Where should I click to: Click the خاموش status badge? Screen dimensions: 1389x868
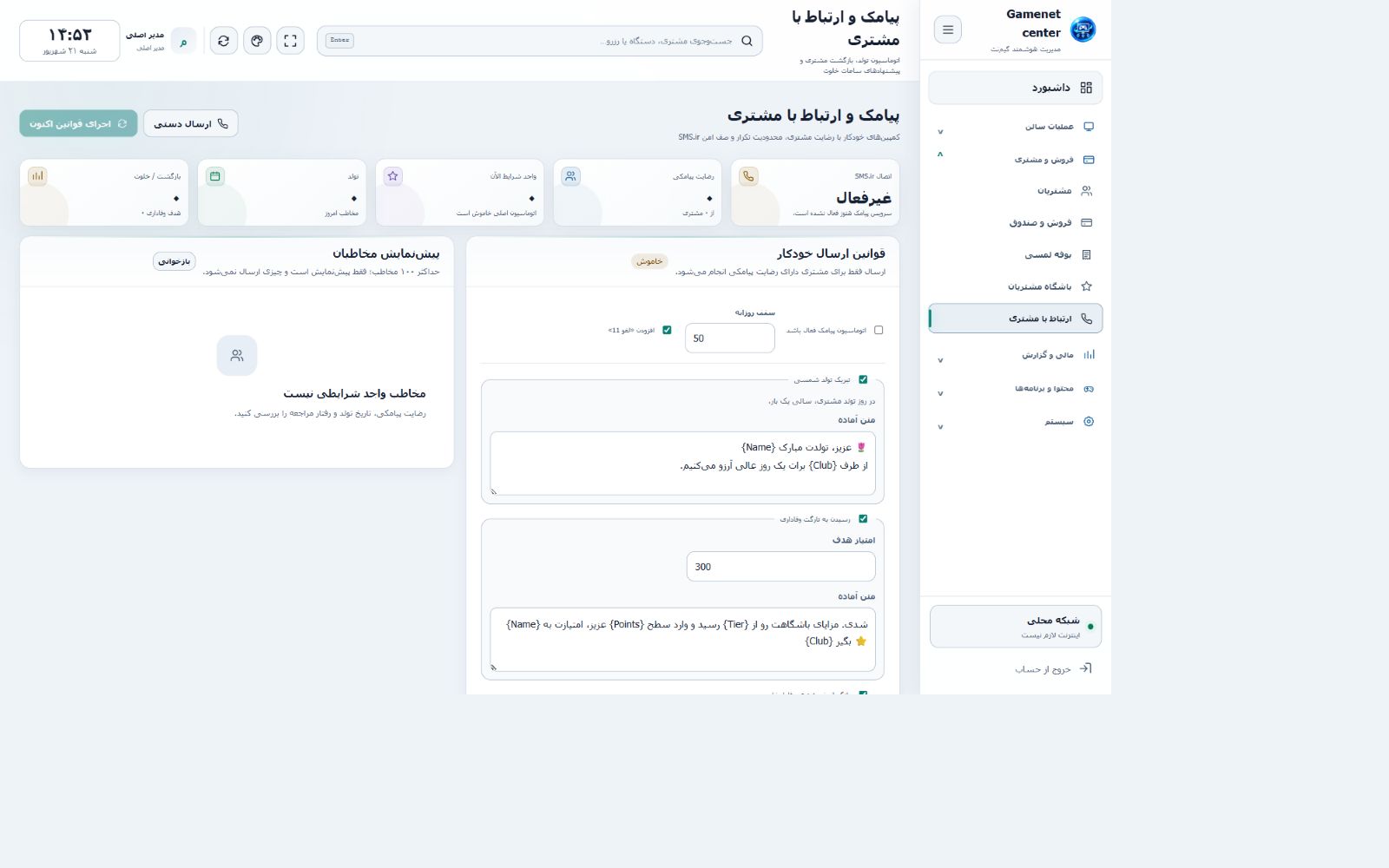[649, 261]
